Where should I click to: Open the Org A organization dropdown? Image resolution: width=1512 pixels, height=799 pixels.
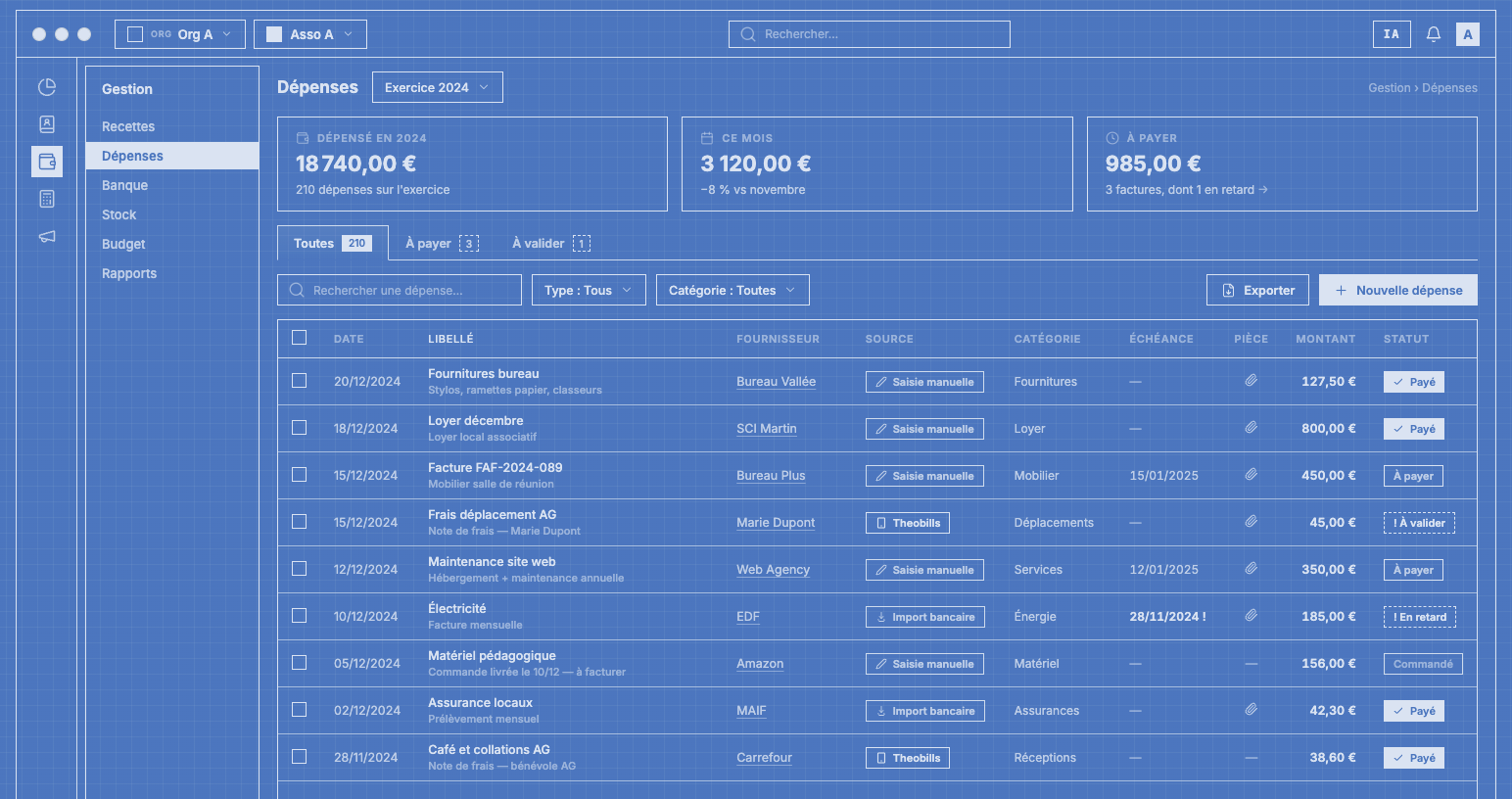[180, 34]
